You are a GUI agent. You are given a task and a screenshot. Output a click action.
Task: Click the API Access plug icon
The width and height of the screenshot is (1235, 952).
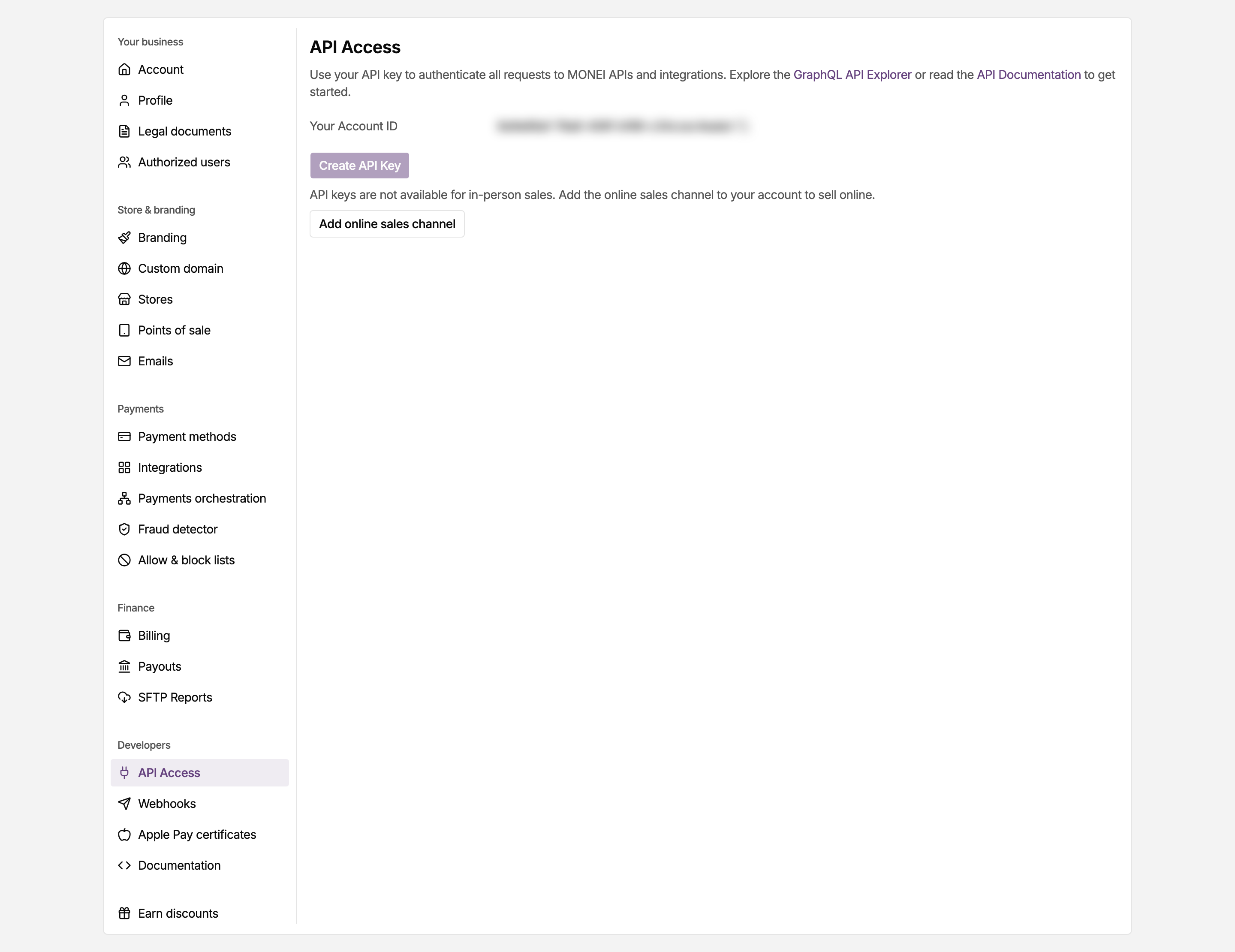click(124, 773)
